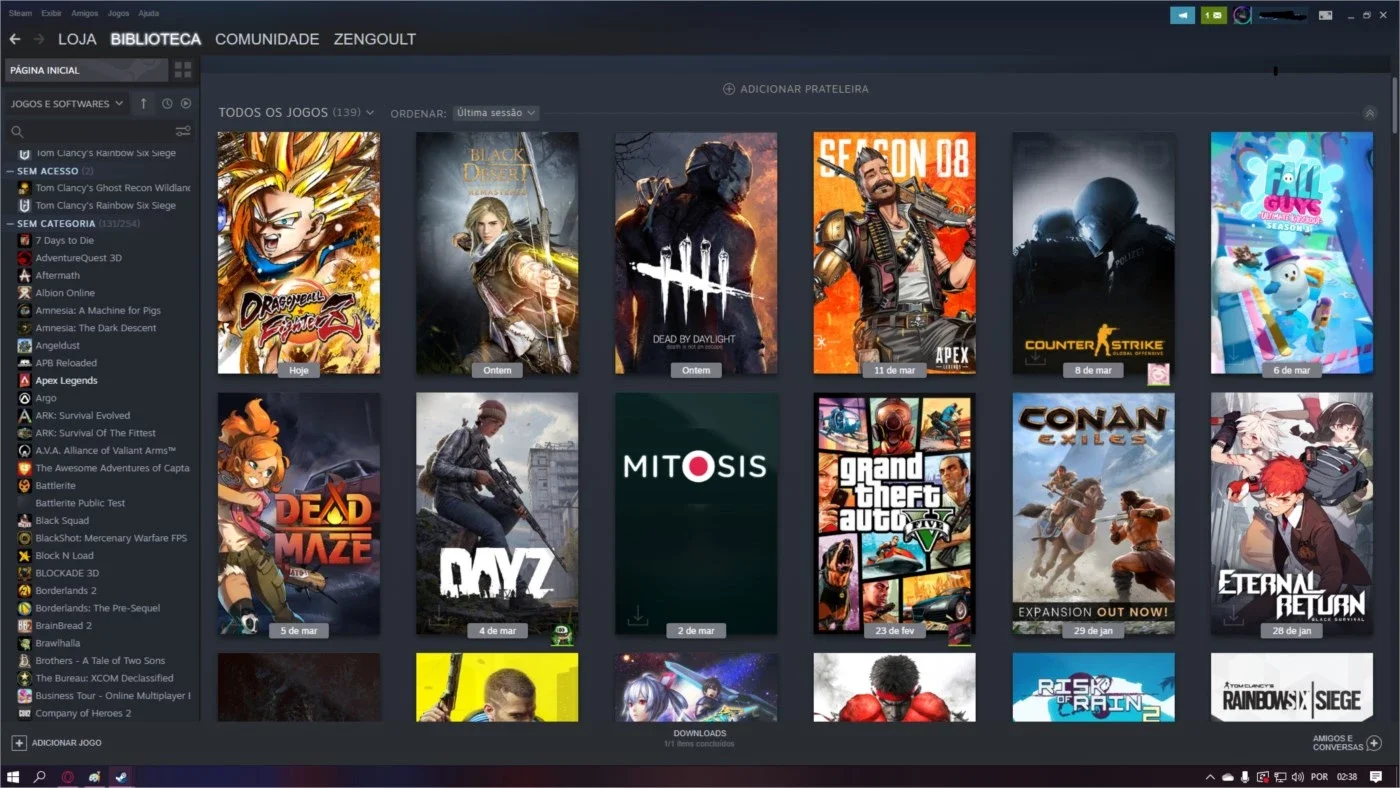Image resolution: width=1400 pixels, height=788 pixels.
Task: Open advanced filter sliders icon
Action: coord(183,131)
